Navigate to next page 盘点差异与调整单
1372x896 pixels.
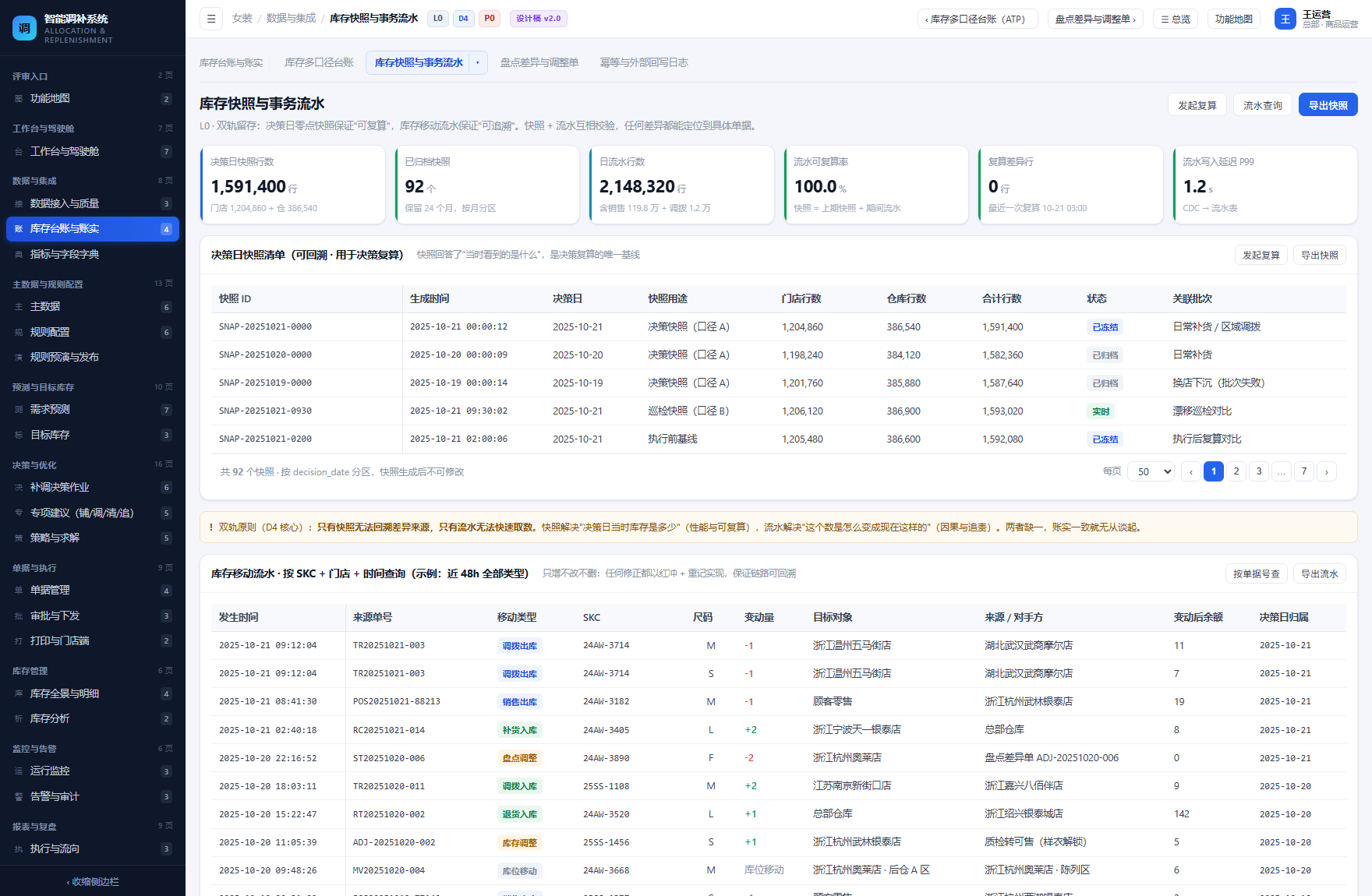click(x=1095, y=19)
